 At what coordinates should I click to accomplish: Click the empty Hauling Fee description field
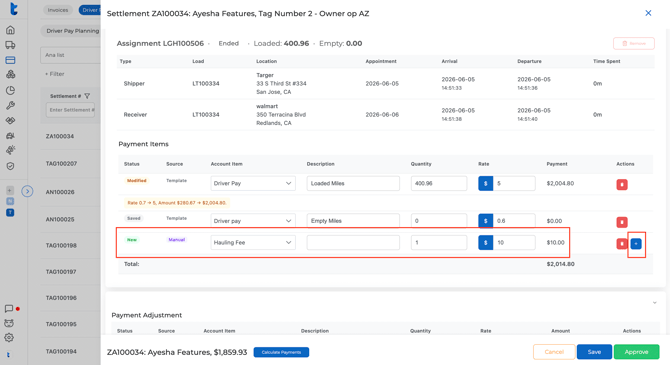coord(353,242)
